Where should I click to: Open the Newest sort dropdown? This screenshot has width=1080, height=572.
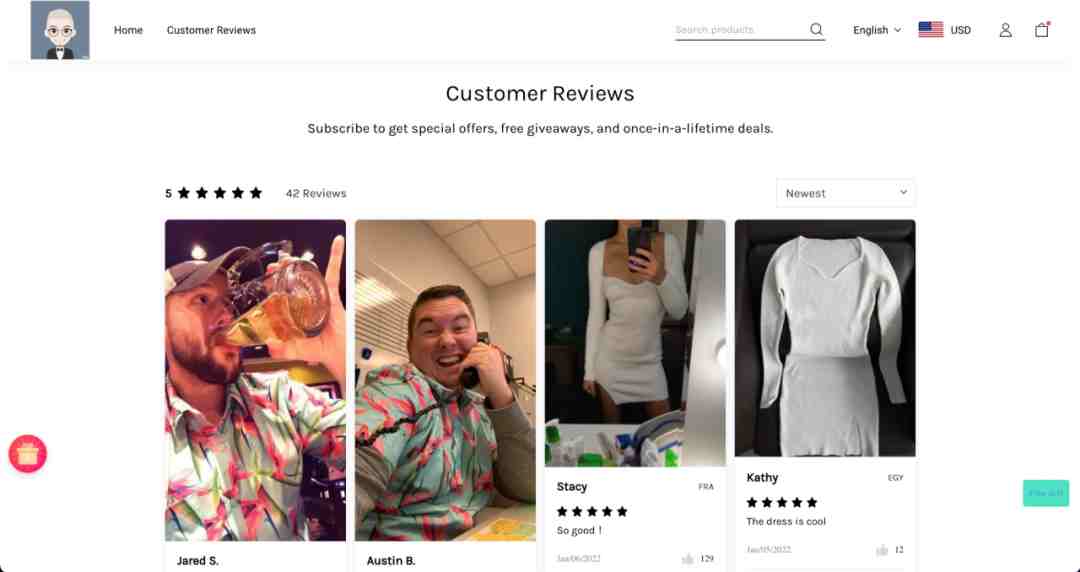(846, 193)
